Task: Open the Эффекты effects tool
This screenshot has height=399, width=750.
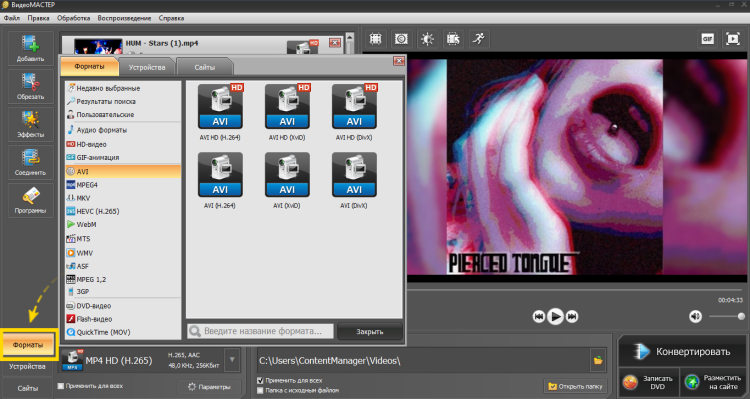Action: tap(30, 124)
